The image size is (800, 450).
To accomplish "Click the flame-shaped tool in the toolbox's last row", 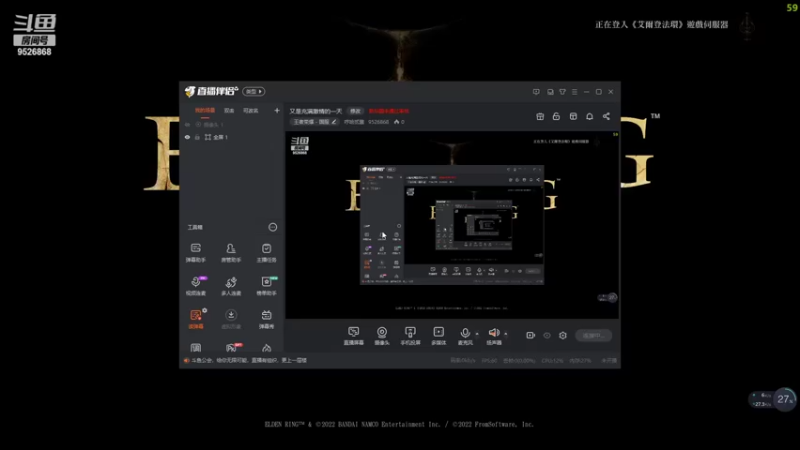I will click(266, 348).
